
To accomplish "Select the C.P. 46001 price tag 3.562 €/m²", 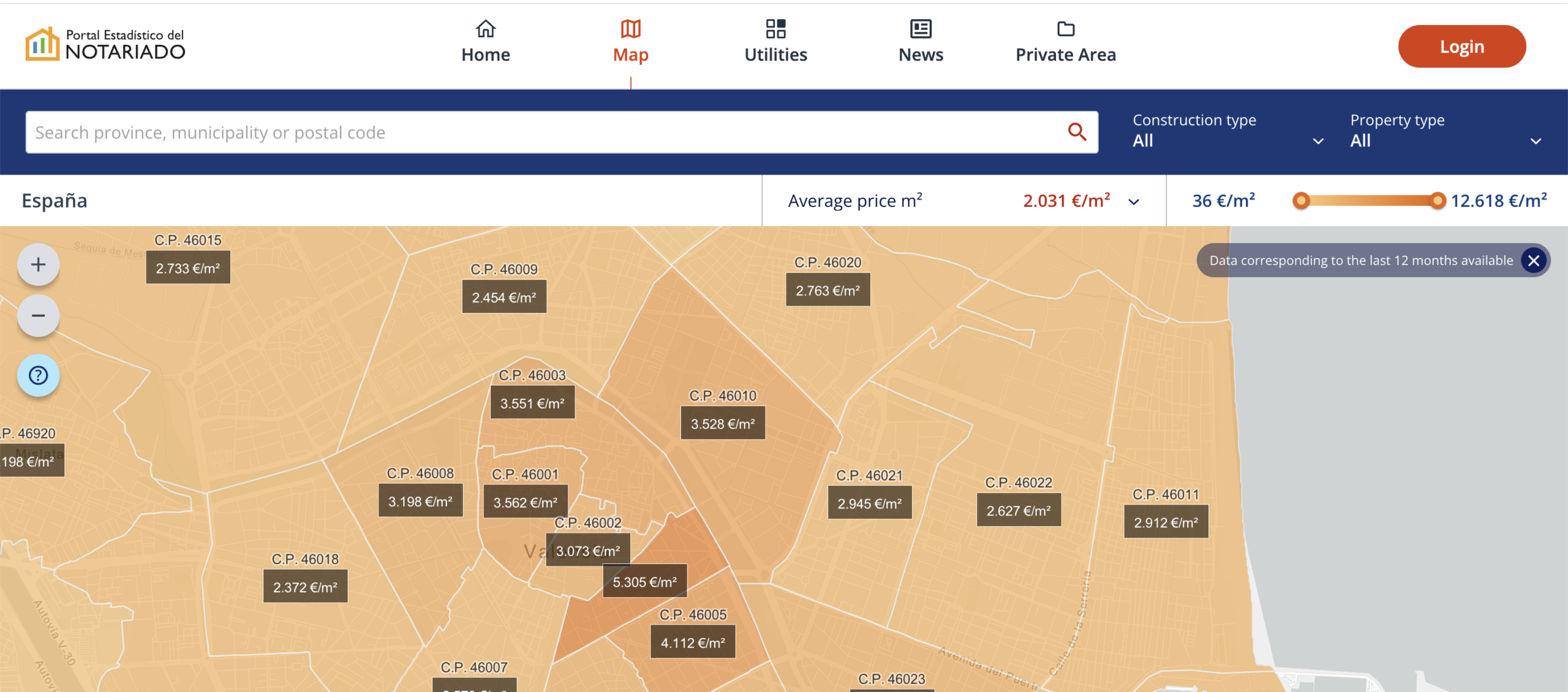I will 526,502.
